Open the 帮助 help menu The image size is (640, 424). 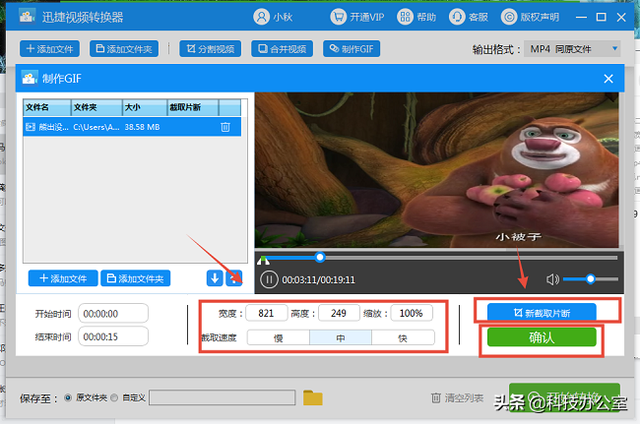(417, 17)
